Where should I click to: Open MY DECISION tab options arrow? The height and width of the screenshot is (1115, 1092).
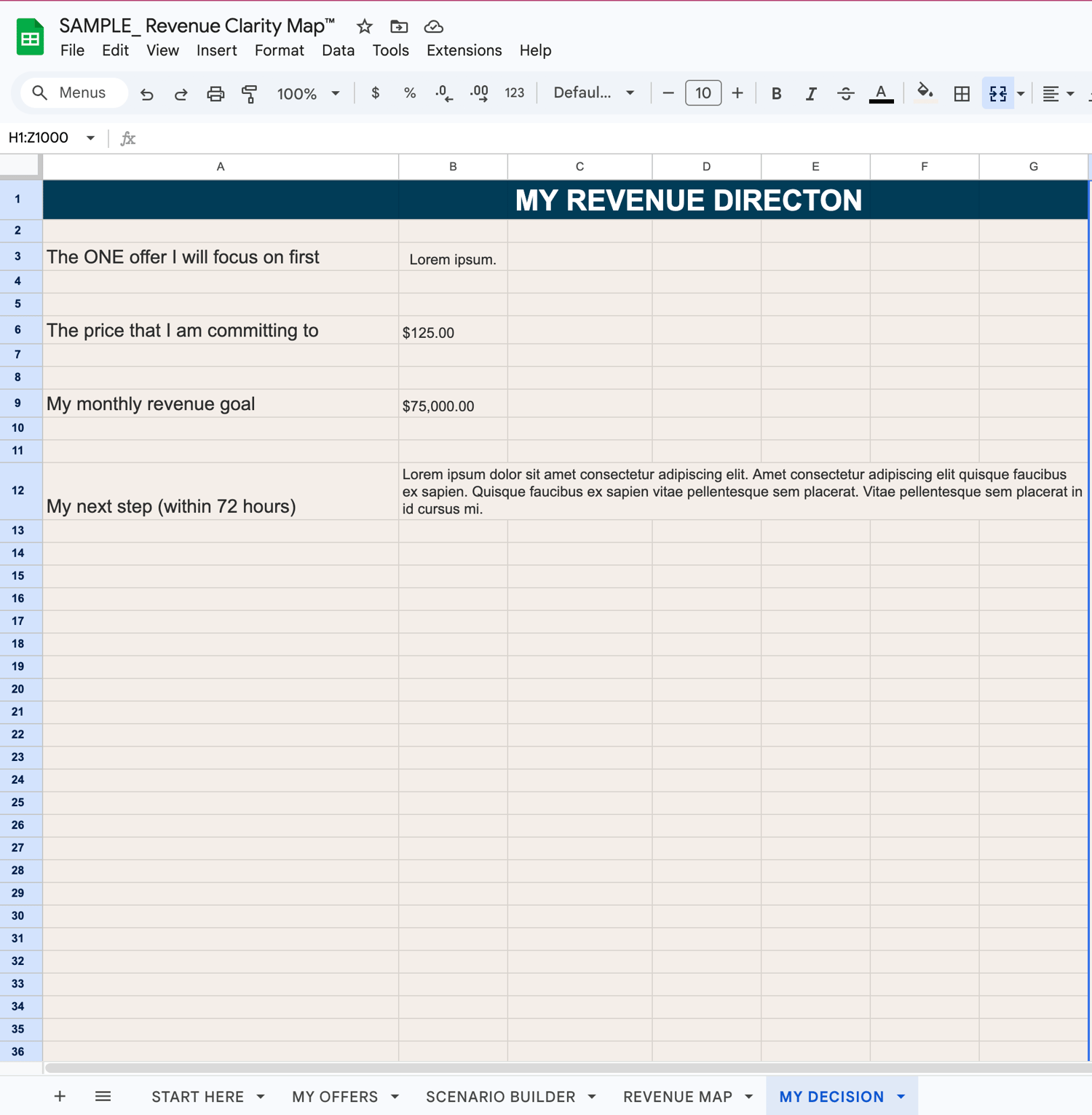pyautogui.click(x=901, y=1097)
